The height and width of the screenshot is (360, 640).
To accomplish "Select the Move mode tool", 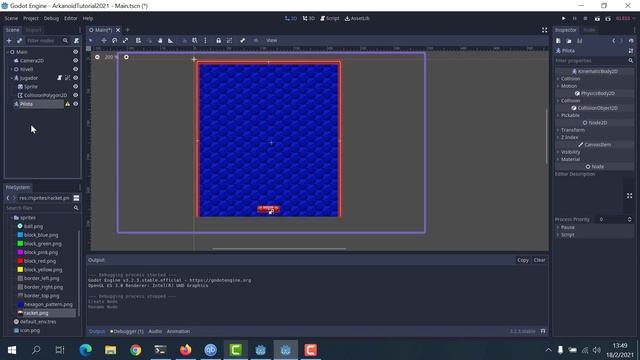I will [x=104, y=40].
